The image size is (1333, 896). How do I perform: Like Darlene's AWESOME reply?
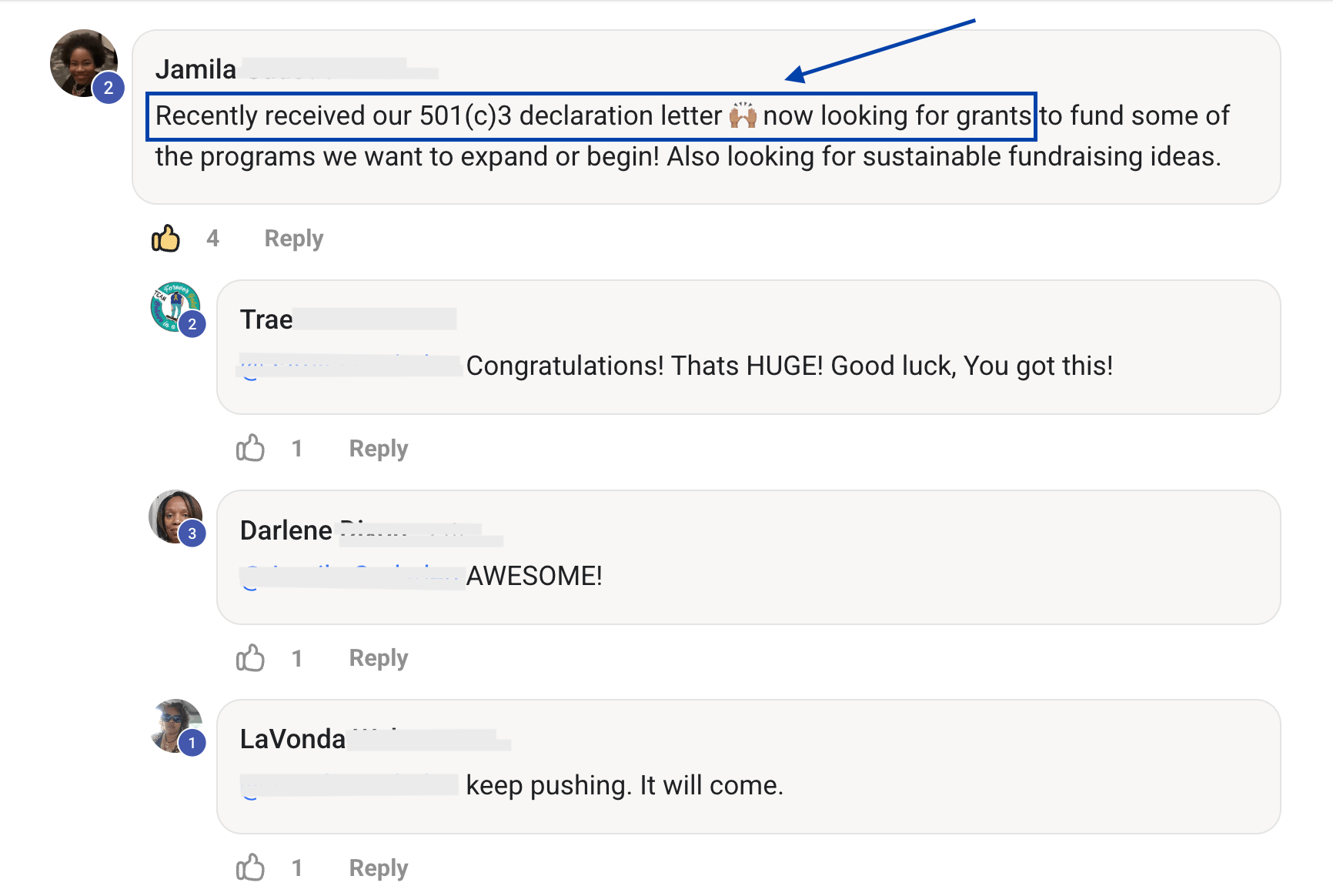pos(250,658)
